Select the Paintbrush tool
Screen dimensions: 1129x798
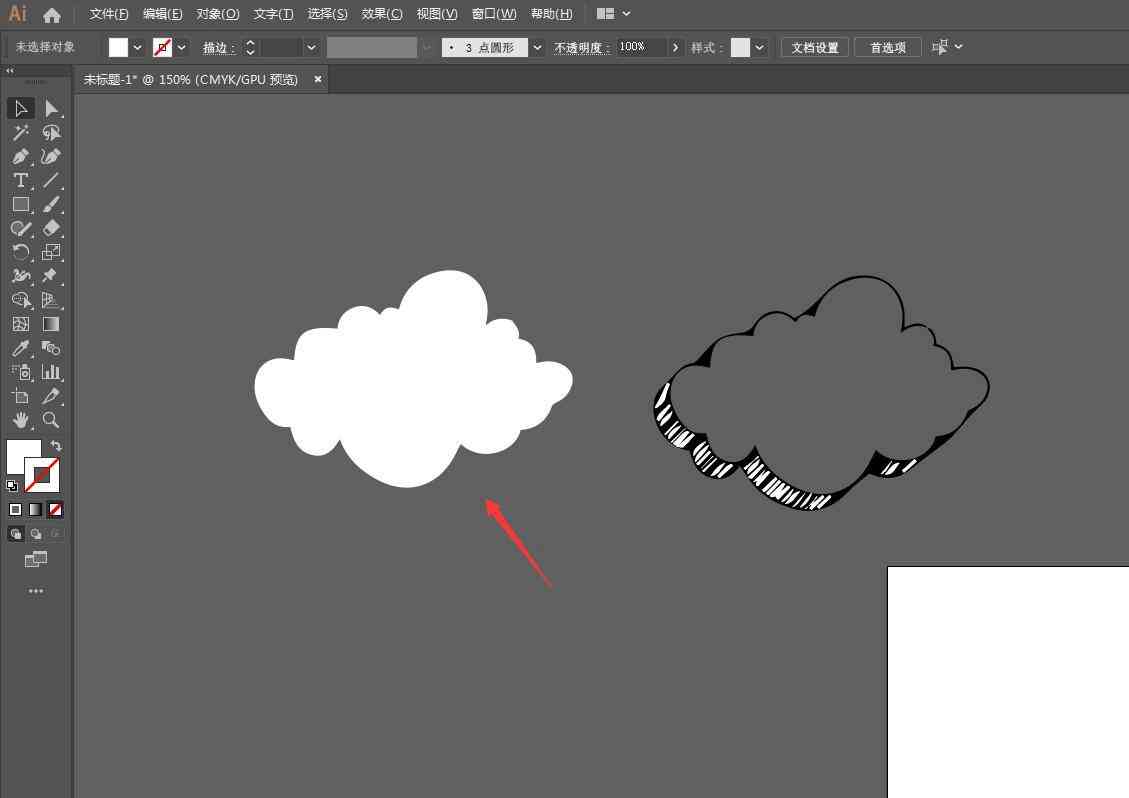[51, 205]
